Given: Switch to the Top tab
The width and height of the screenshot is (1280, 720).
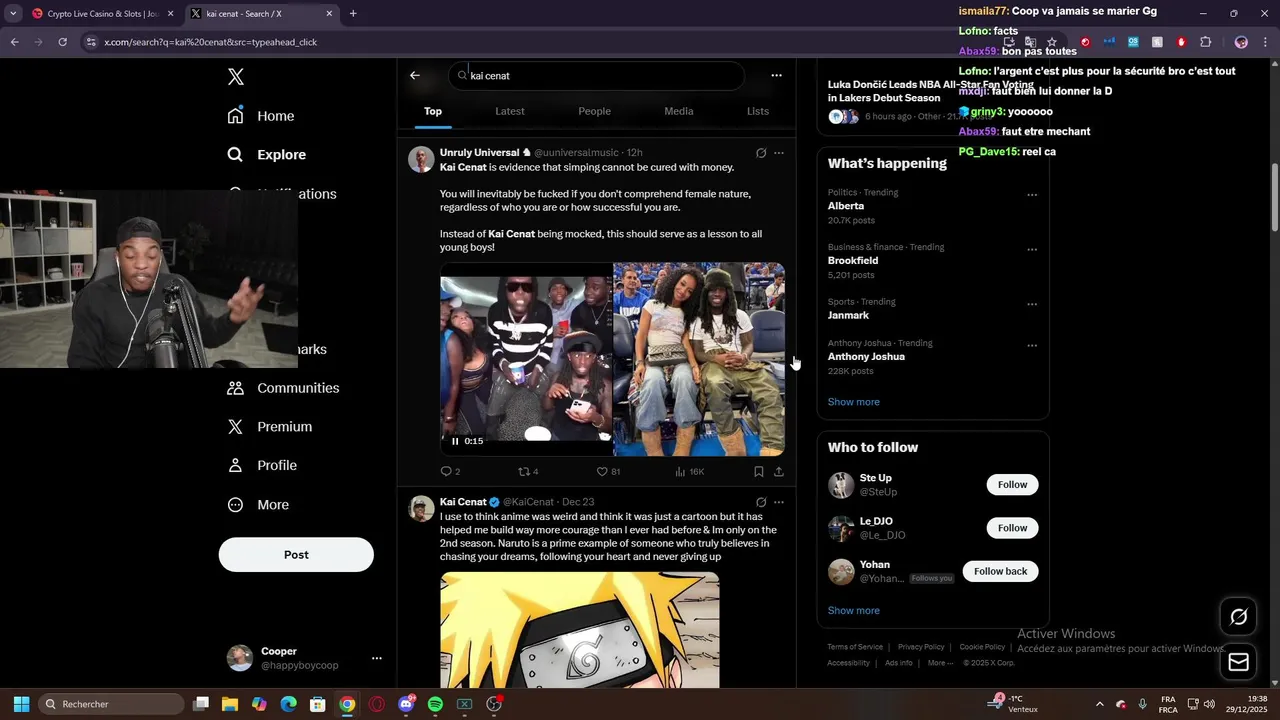Looking at the screenshot, I should pos(433,111).
